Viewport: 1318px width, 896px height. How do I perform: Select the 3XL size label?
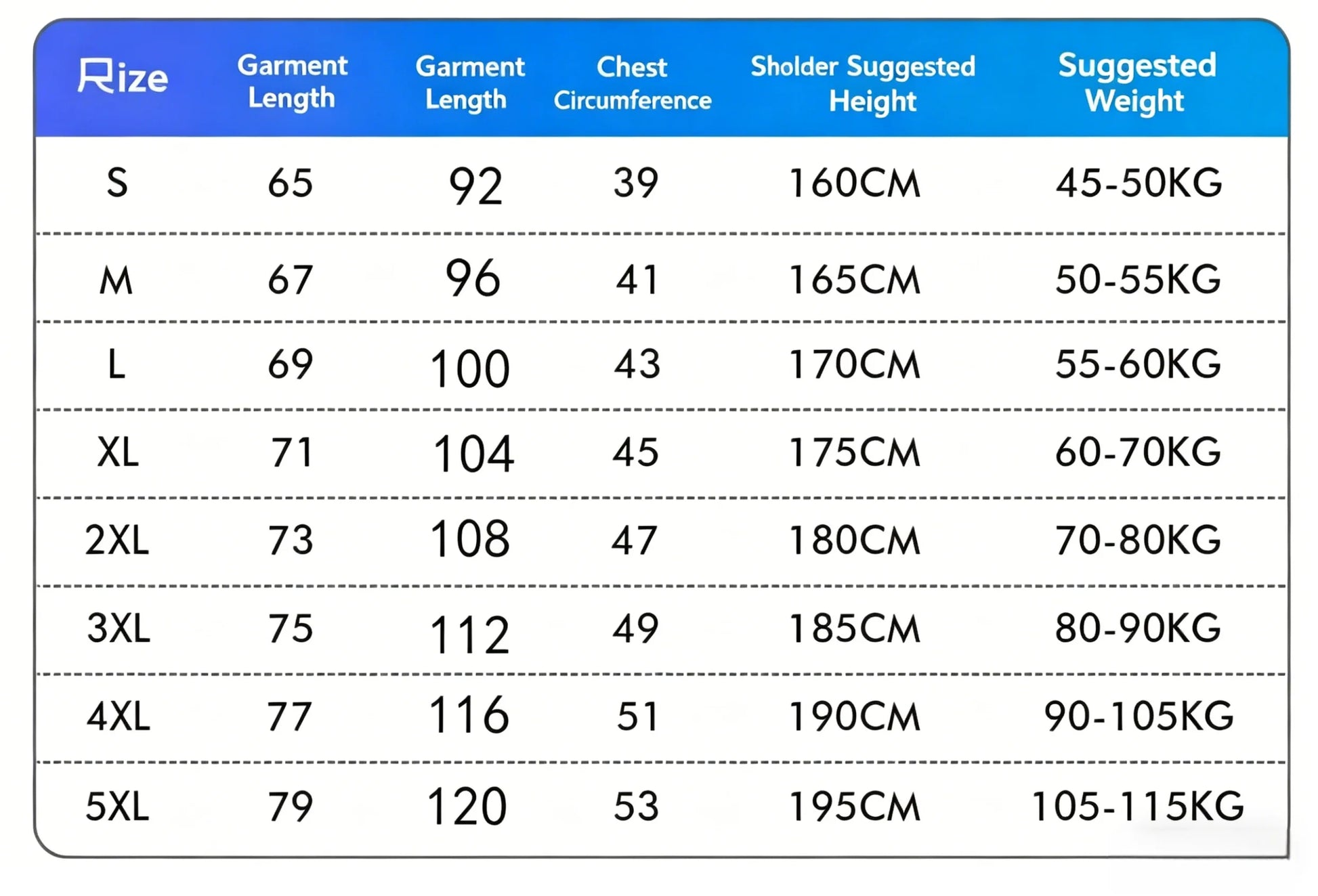[x=119, y=628]
